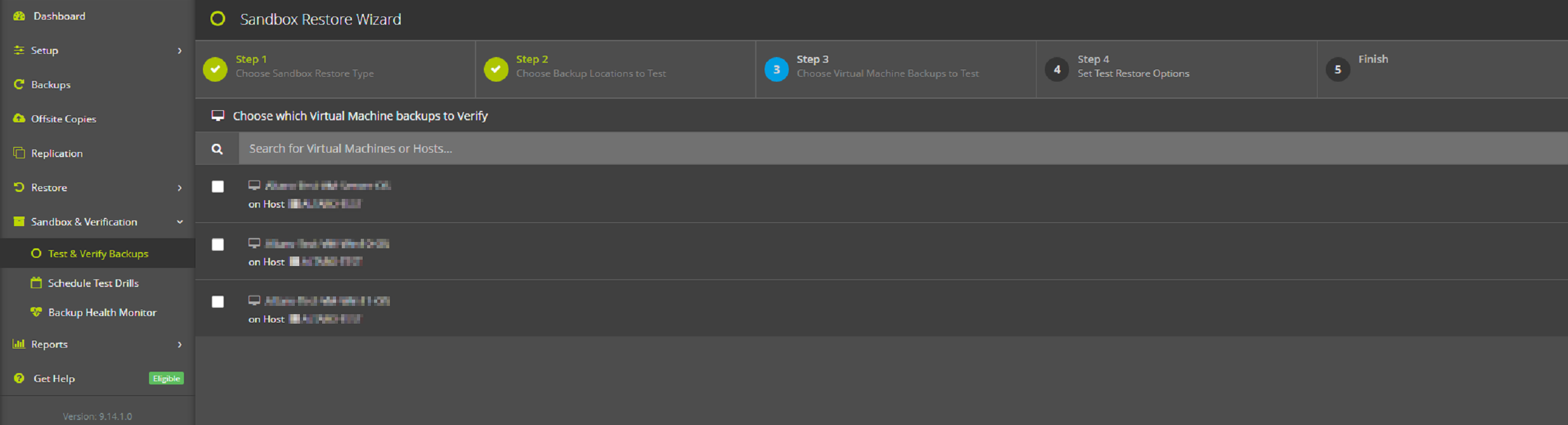The width and height of the screenshot is (1568, 425).
Task: Check the first virtual machine checkbox
Action: tap(217, 187)
